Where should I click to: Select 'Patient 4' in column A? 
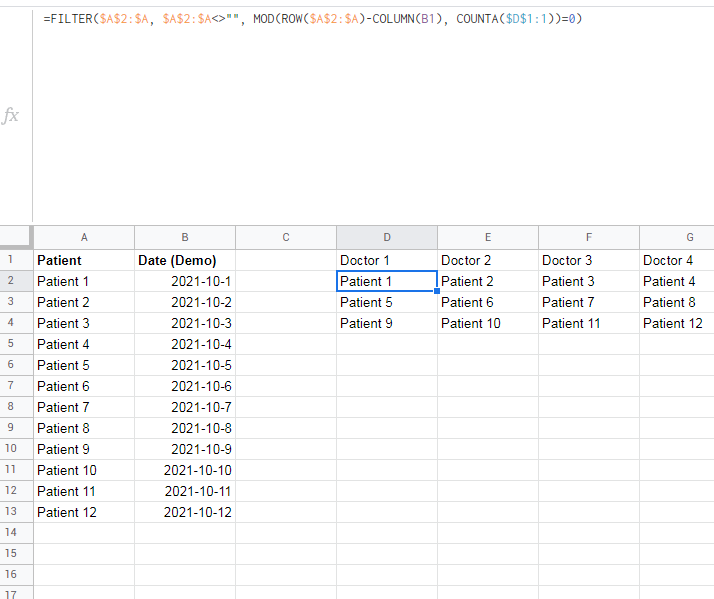84,344
